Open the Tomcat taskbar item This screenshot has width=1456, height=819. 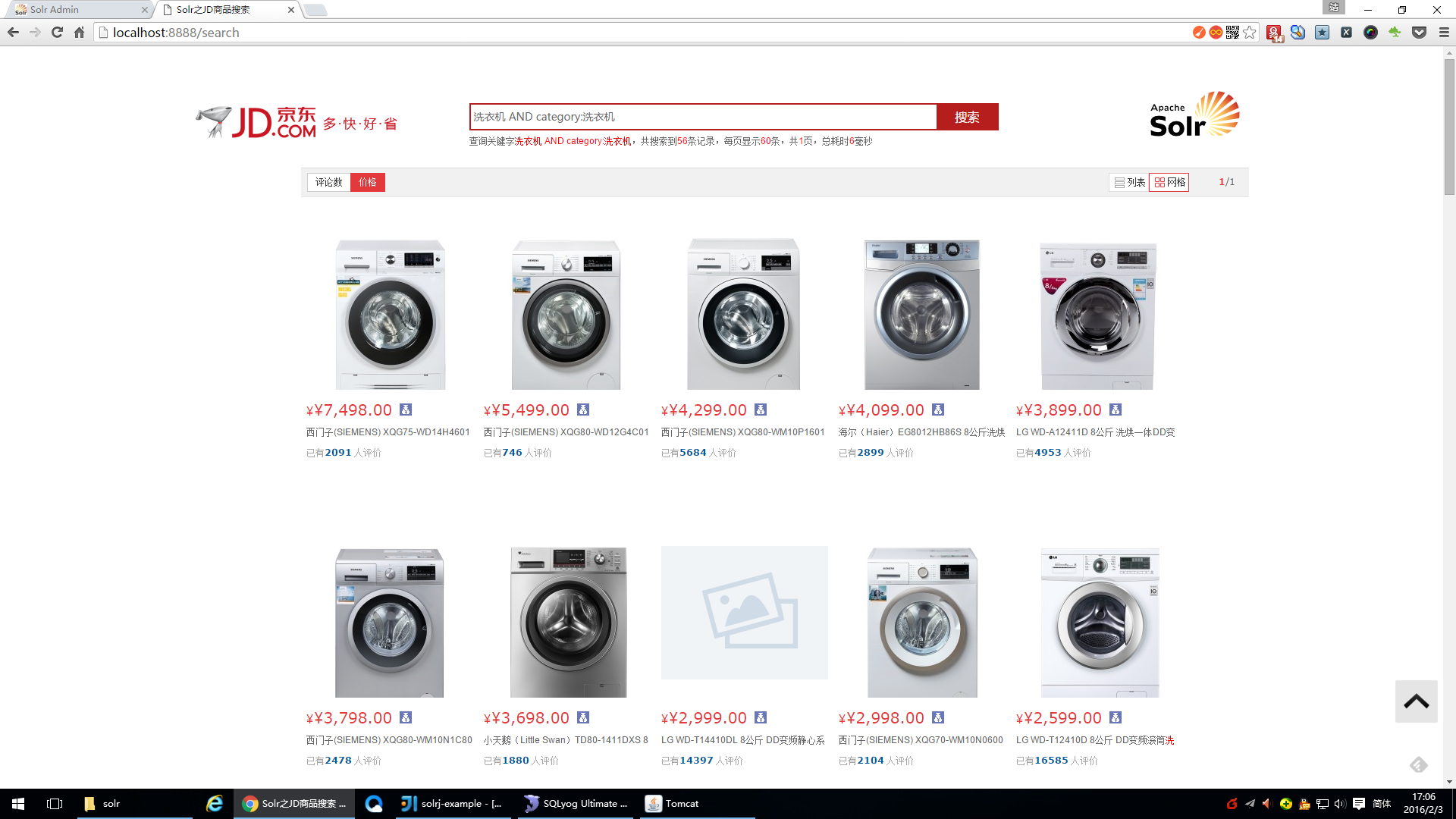(672, 804)
